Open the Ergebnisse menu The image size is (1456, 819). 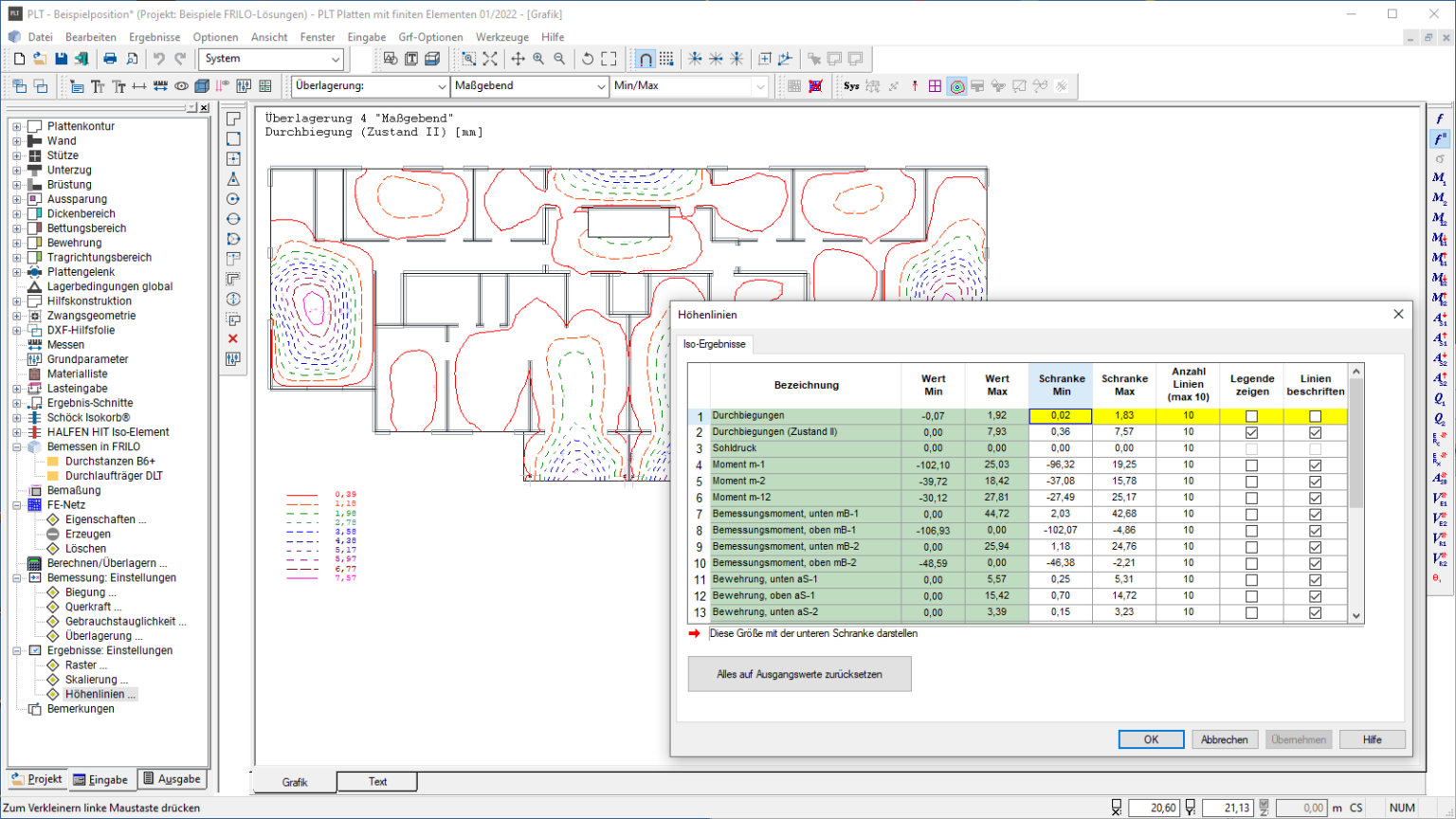tap(155, 37)
